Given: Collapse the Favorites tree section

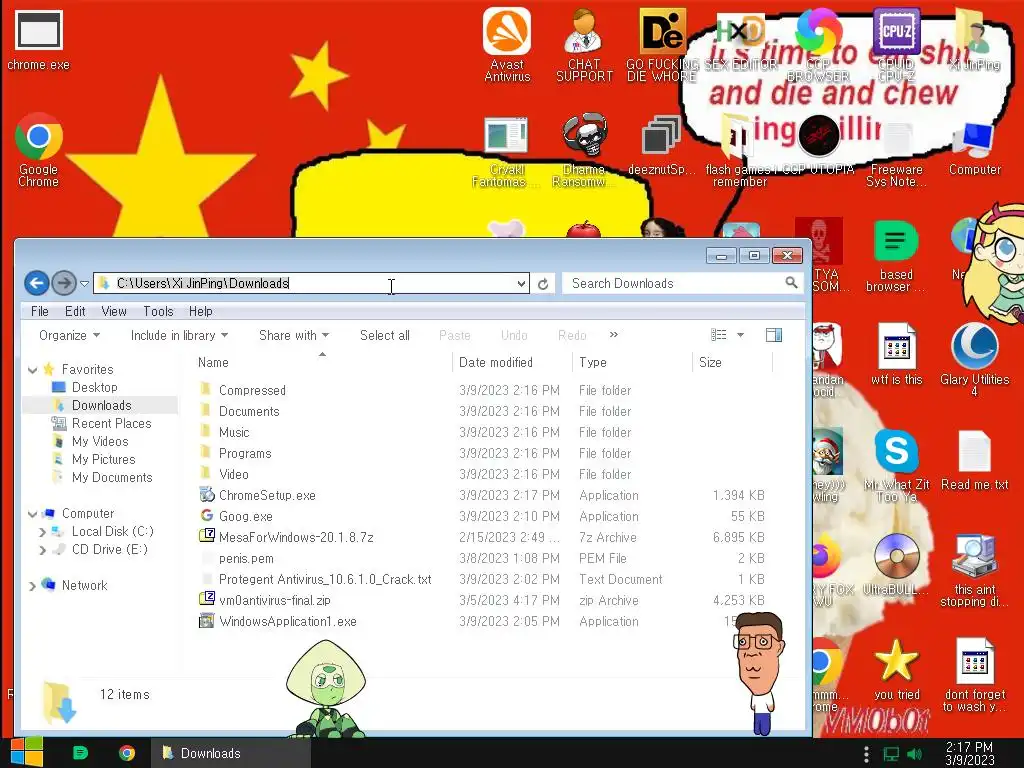Looking at the screenshot, I should point(32,370).
